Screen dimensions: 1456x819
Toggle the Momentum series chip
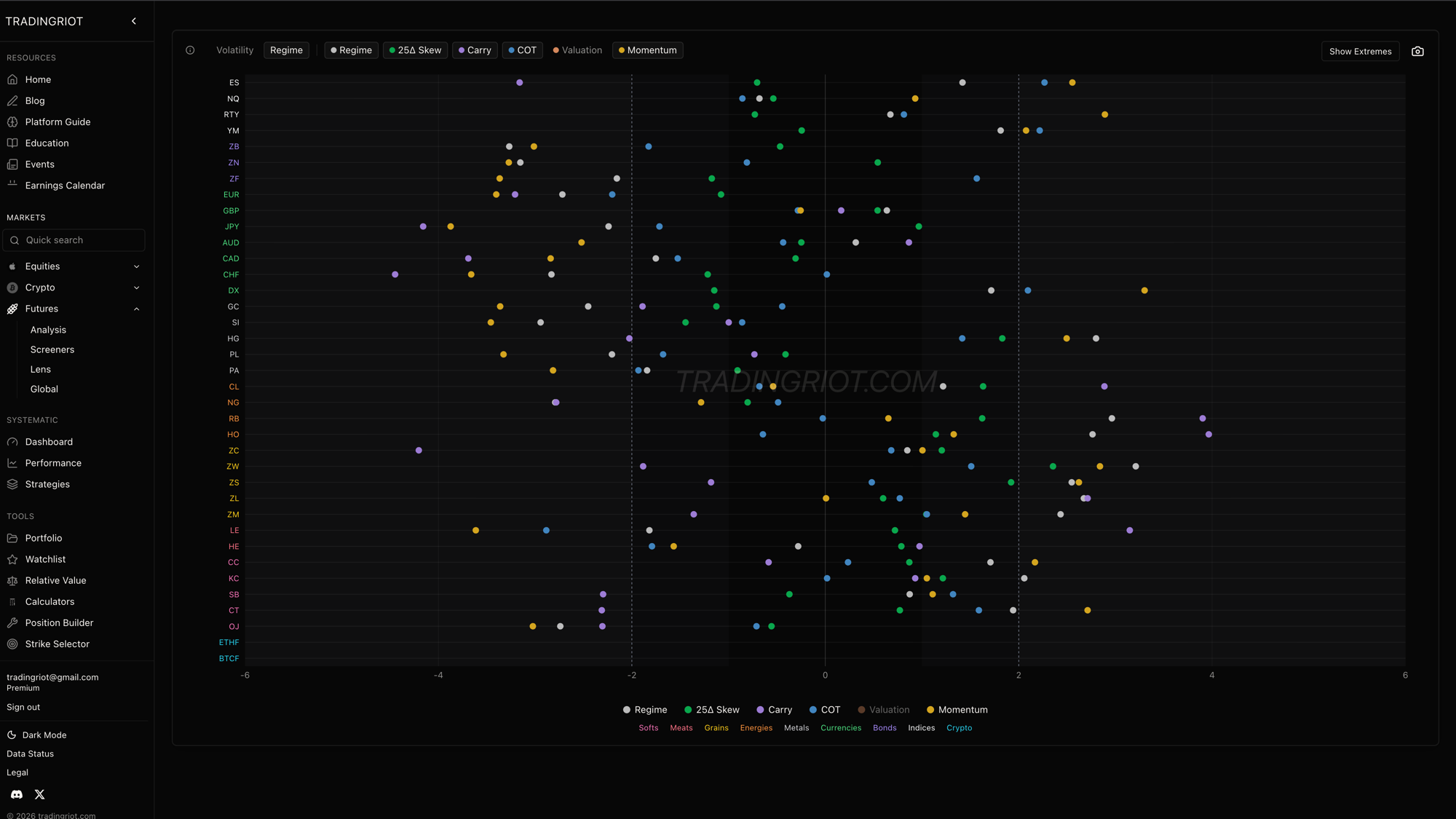tap(647, 50)
